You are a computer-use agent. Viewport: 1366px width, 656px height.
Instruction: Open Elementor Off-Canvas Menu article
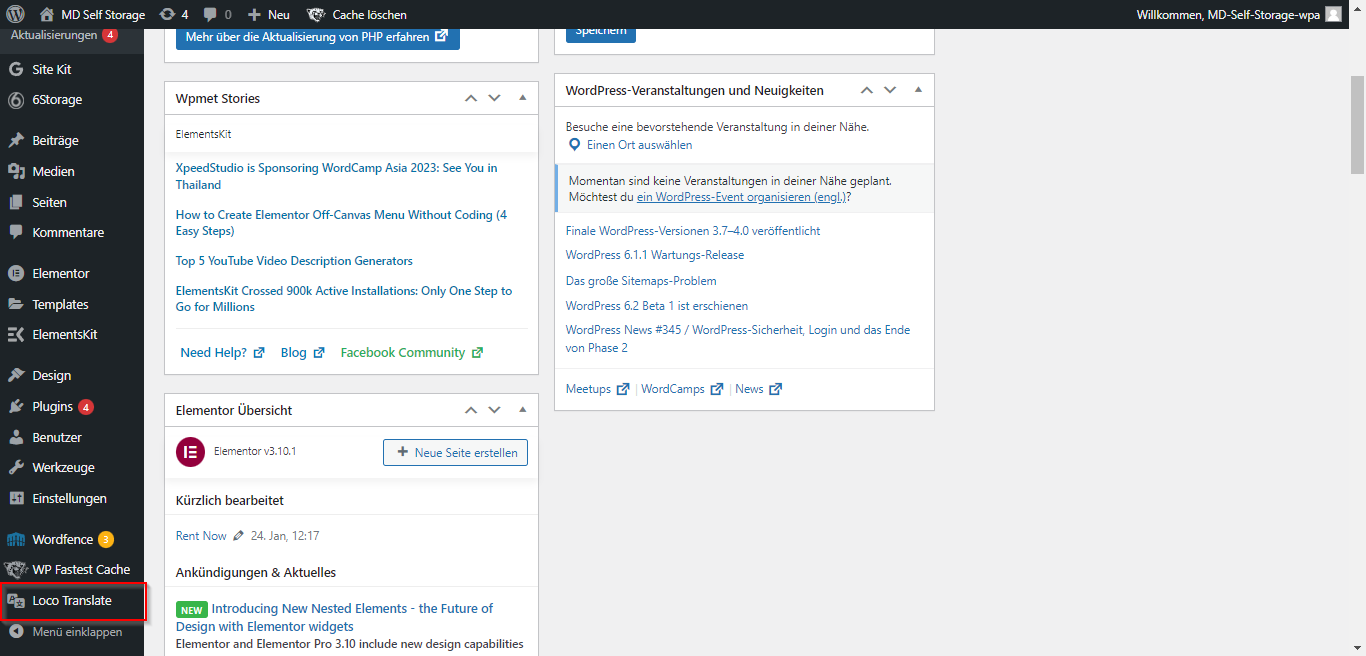tap(341, 223)
